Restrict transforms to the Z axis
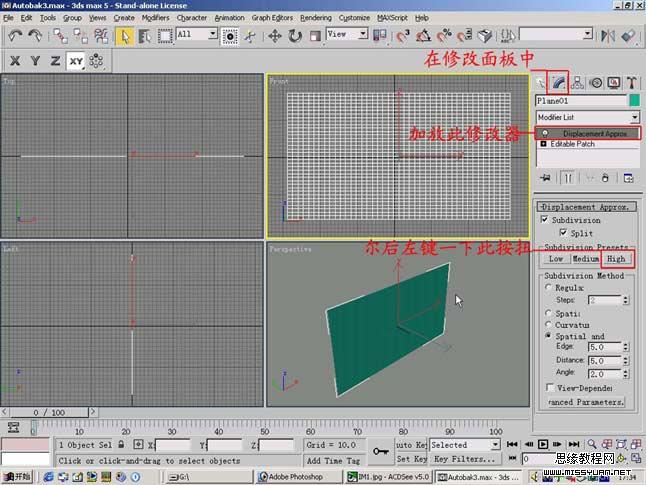The image size is (646, 485). click(x=56, y=61)
